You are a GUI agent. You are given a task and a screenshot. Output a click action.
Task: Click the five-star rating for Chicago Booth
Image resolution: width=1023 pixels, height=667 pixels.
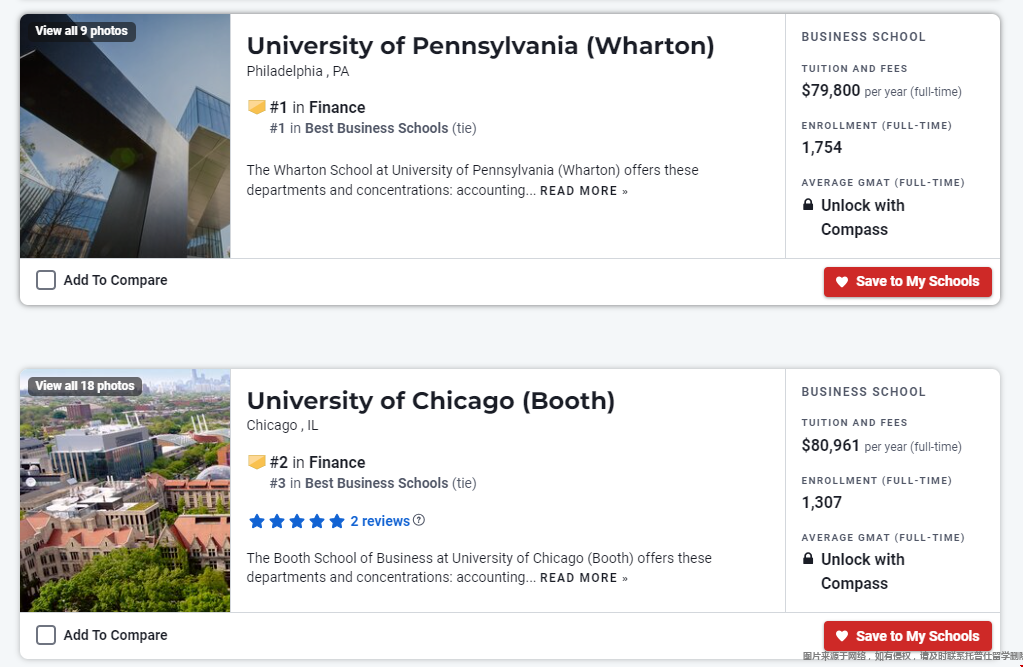[297, 521]
